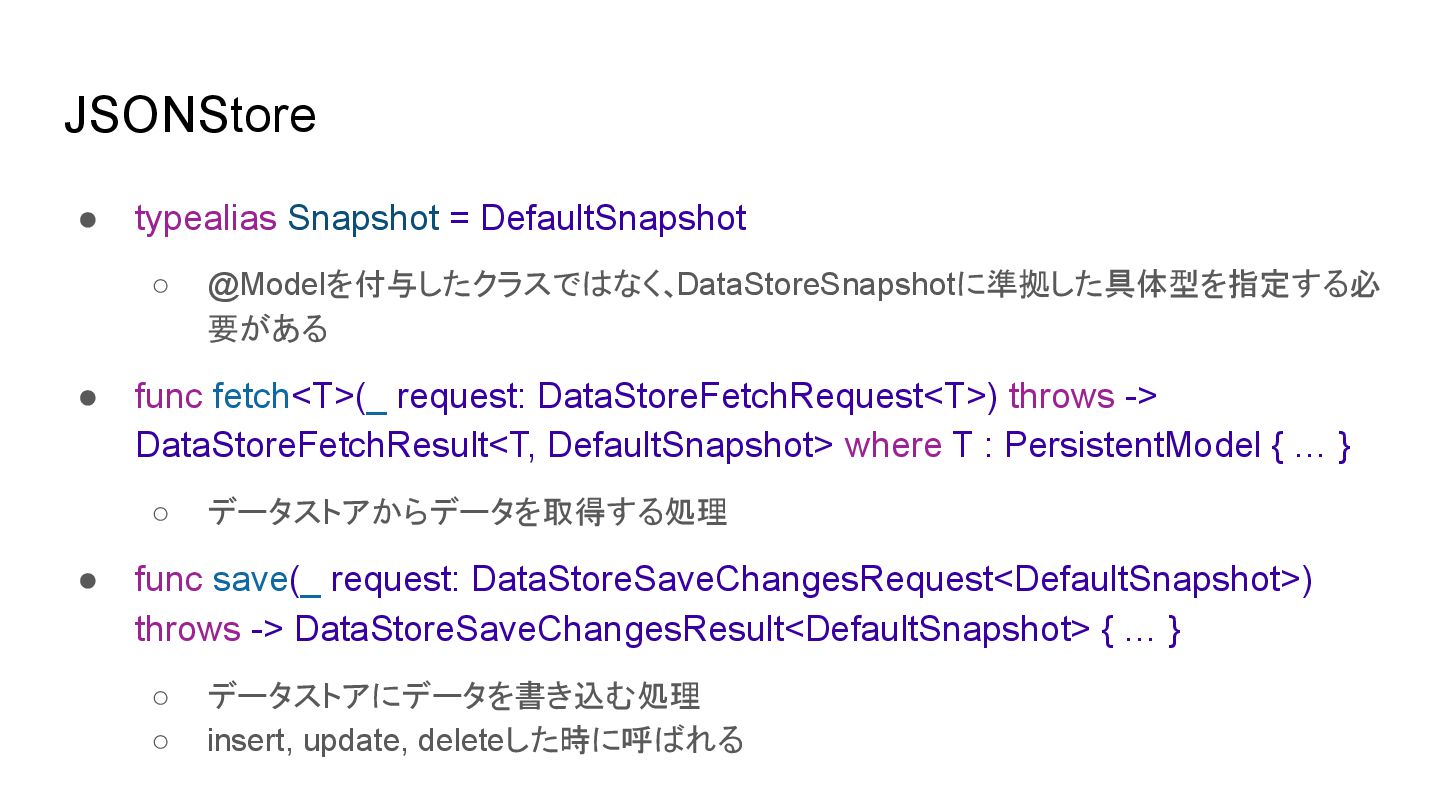The height and width of the screenshot is (810, 1440).
Task: Click the DataStoreFetchResult return type
Action: click(x=312, y=445)
